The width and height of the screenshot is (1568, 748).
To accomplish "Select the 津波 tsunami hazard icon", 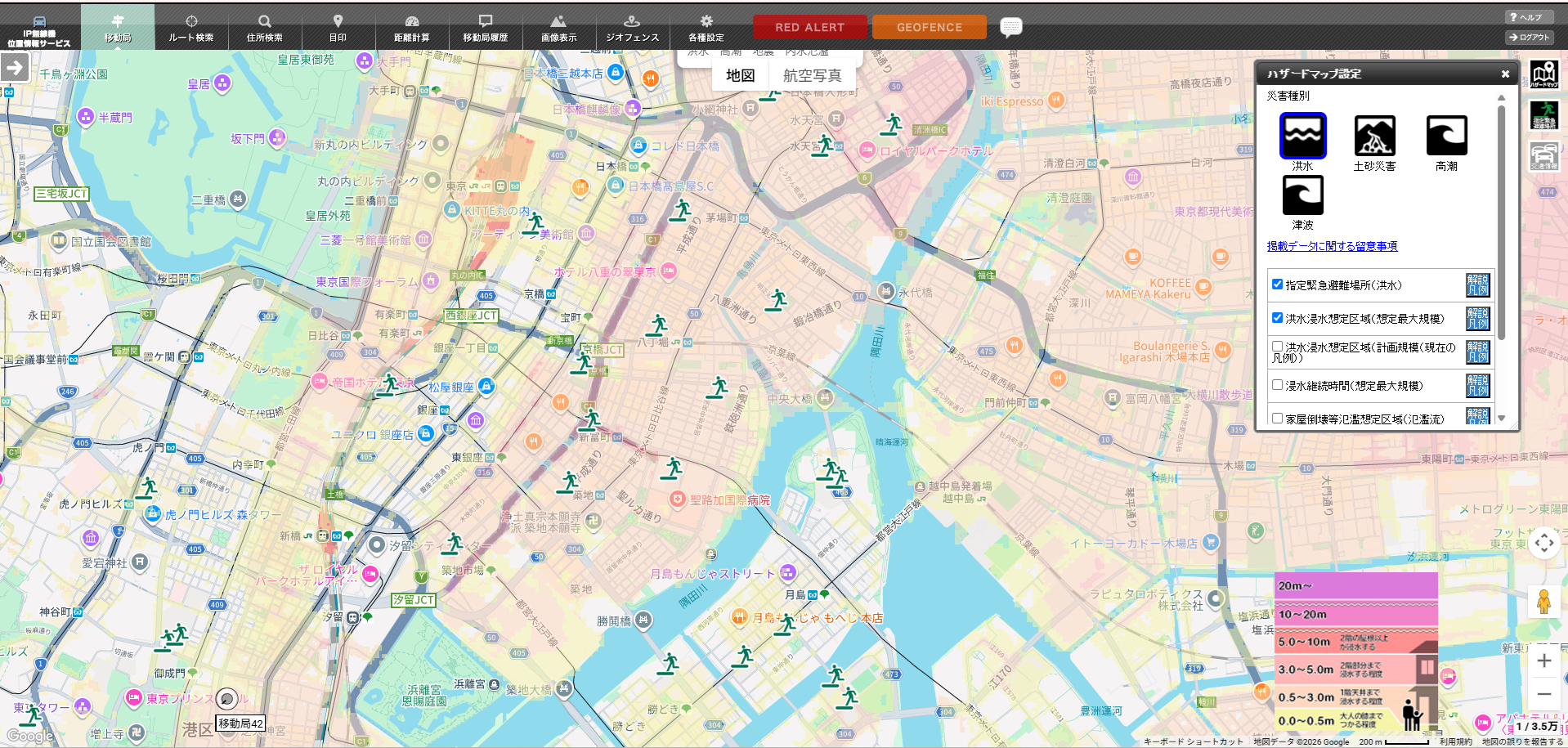I will click(1302, 195).
